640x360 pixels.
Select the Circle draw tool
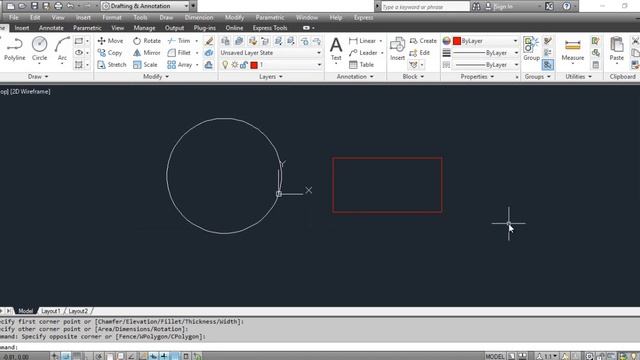(40, 49)
